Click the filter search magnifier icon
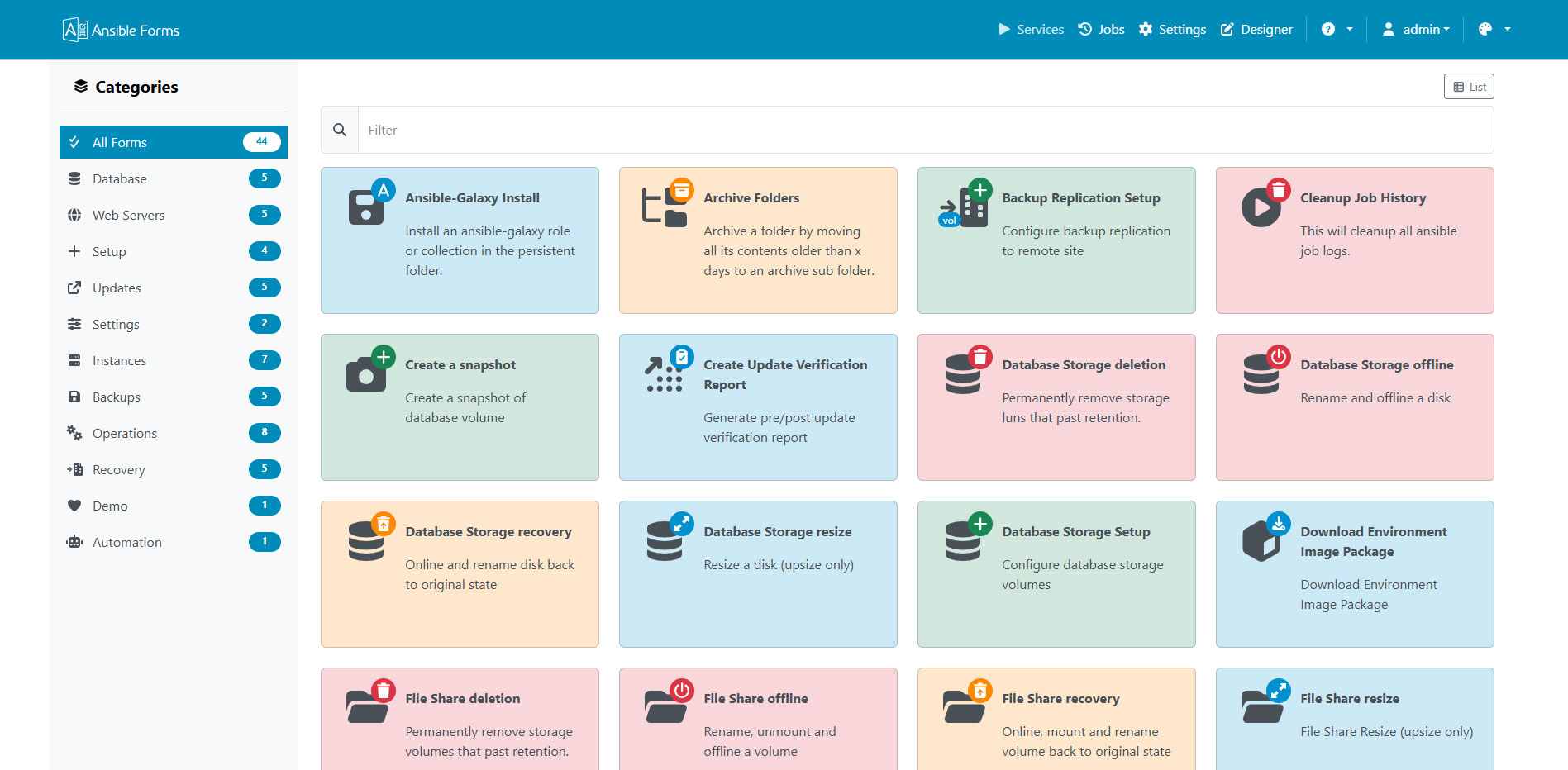The image size is (1568, 770). [x=340, y=130]
